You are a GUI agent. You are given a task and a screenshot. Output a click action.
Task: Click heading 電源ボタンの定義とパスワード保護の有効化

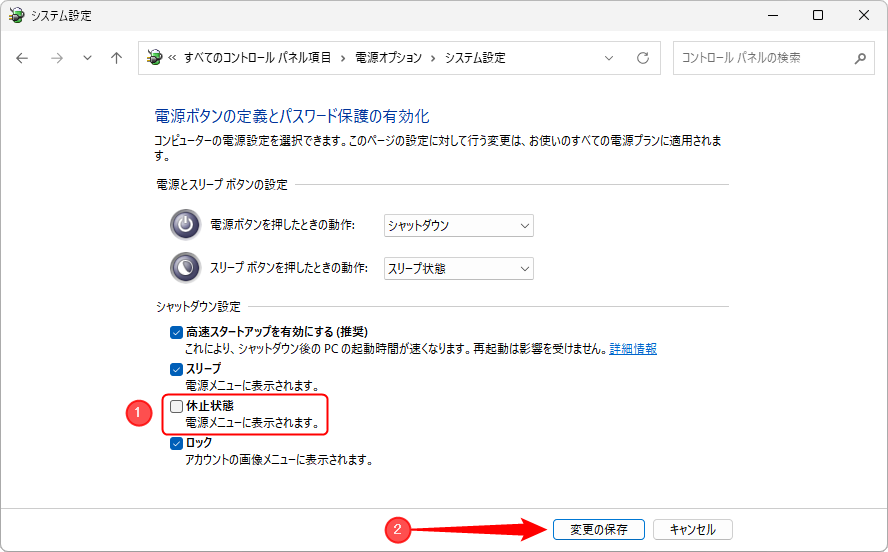292,116
